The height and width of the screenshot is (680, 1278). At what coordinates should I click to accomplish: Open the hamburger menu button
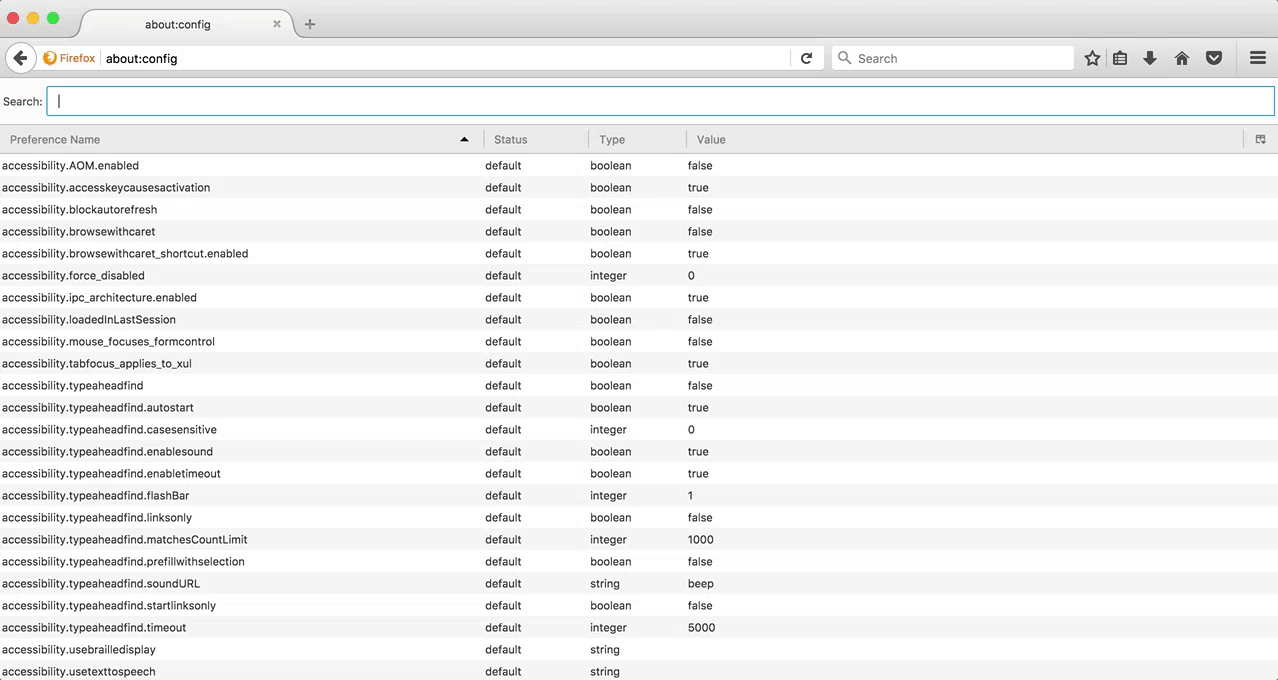(1258, 58)
